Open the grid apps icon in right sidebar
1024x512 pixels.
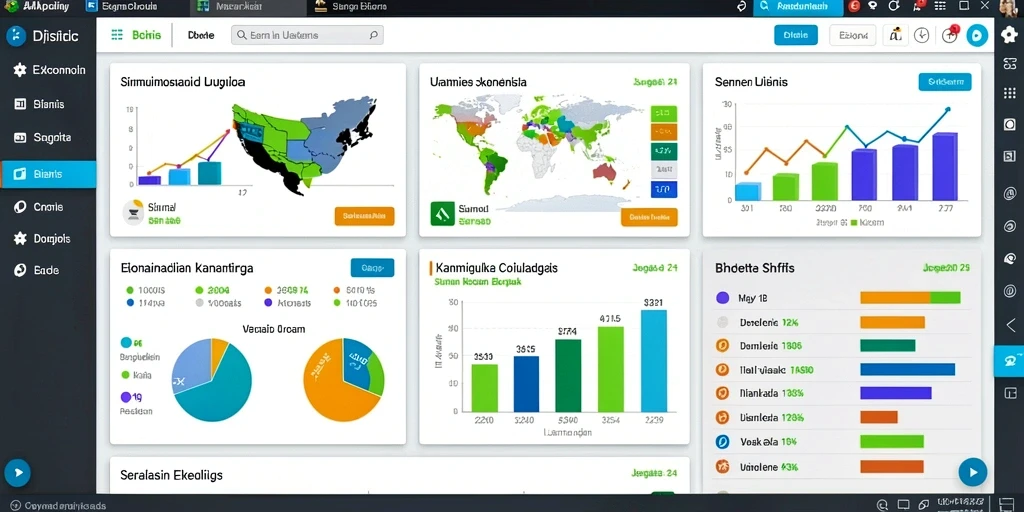[1010, 93]
